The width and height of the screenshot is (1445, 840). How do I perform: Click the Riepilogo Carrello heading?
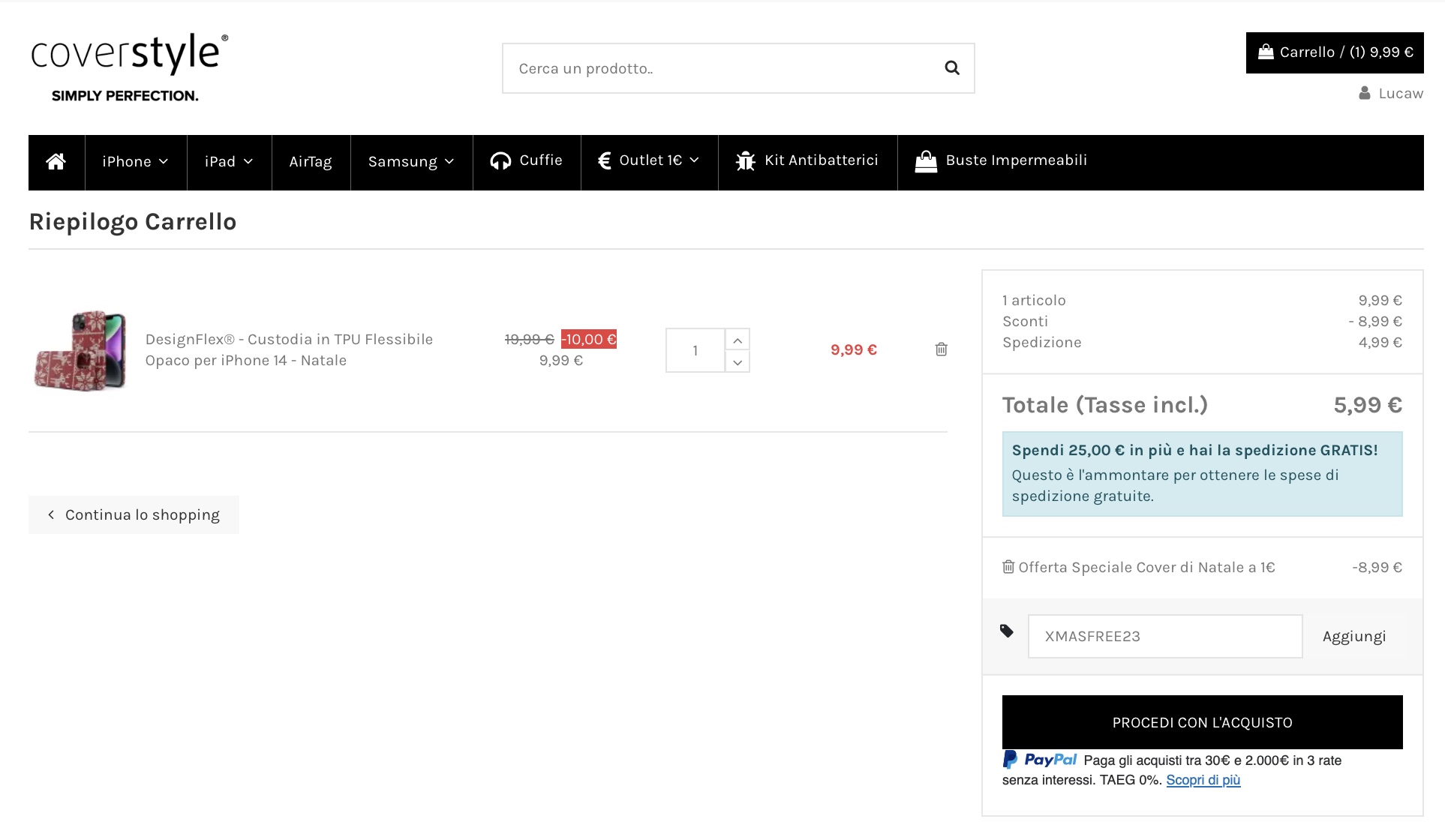133,222
